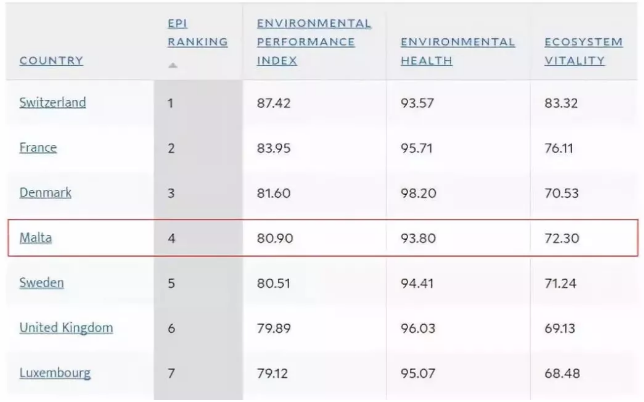Open the France country link
The width and height of the screenshot is (644, 402).
38,147
